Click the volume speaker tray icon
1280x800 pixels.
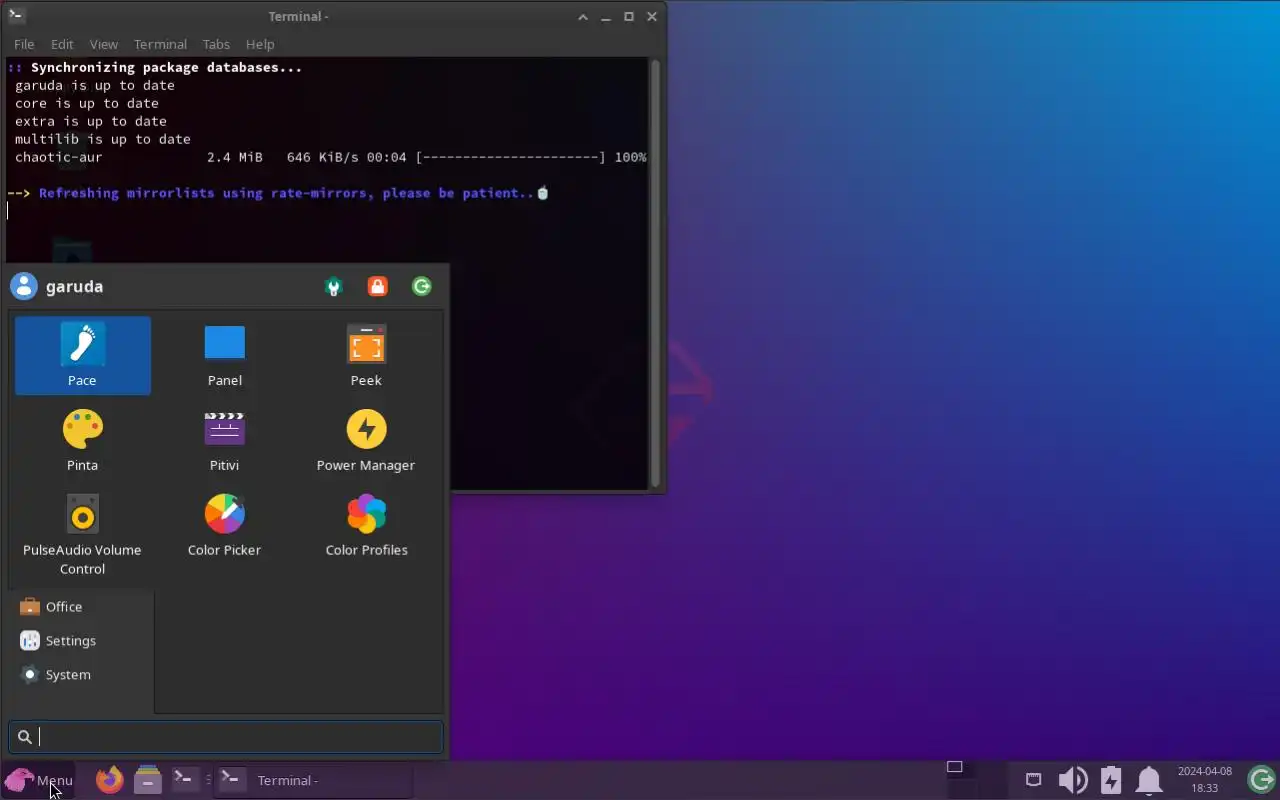(x=1072, y=780)
